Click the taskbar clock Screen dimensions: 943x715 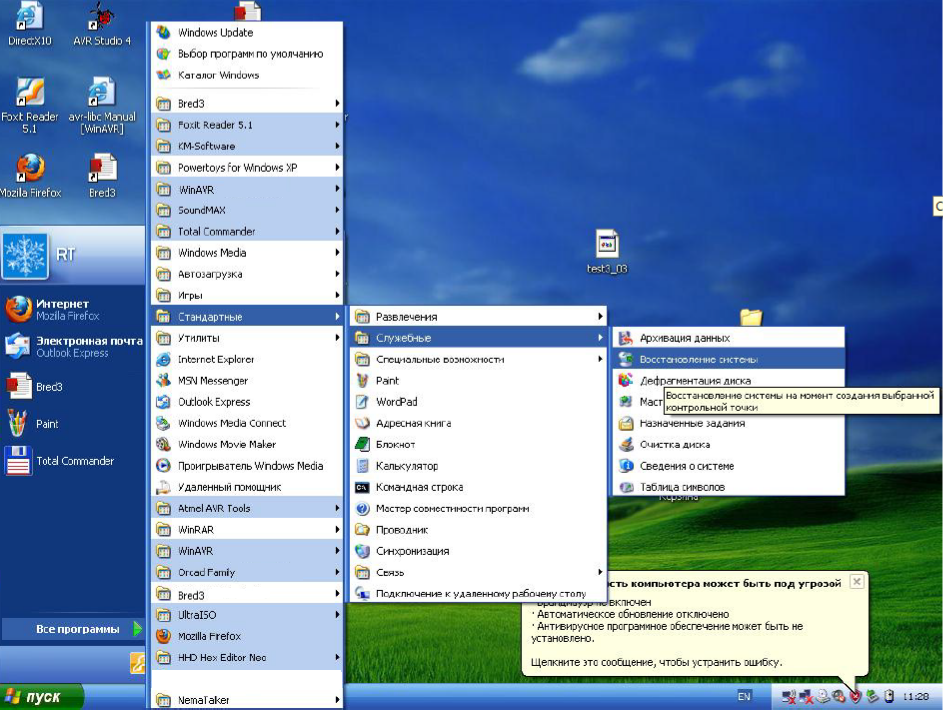point(915,696)
